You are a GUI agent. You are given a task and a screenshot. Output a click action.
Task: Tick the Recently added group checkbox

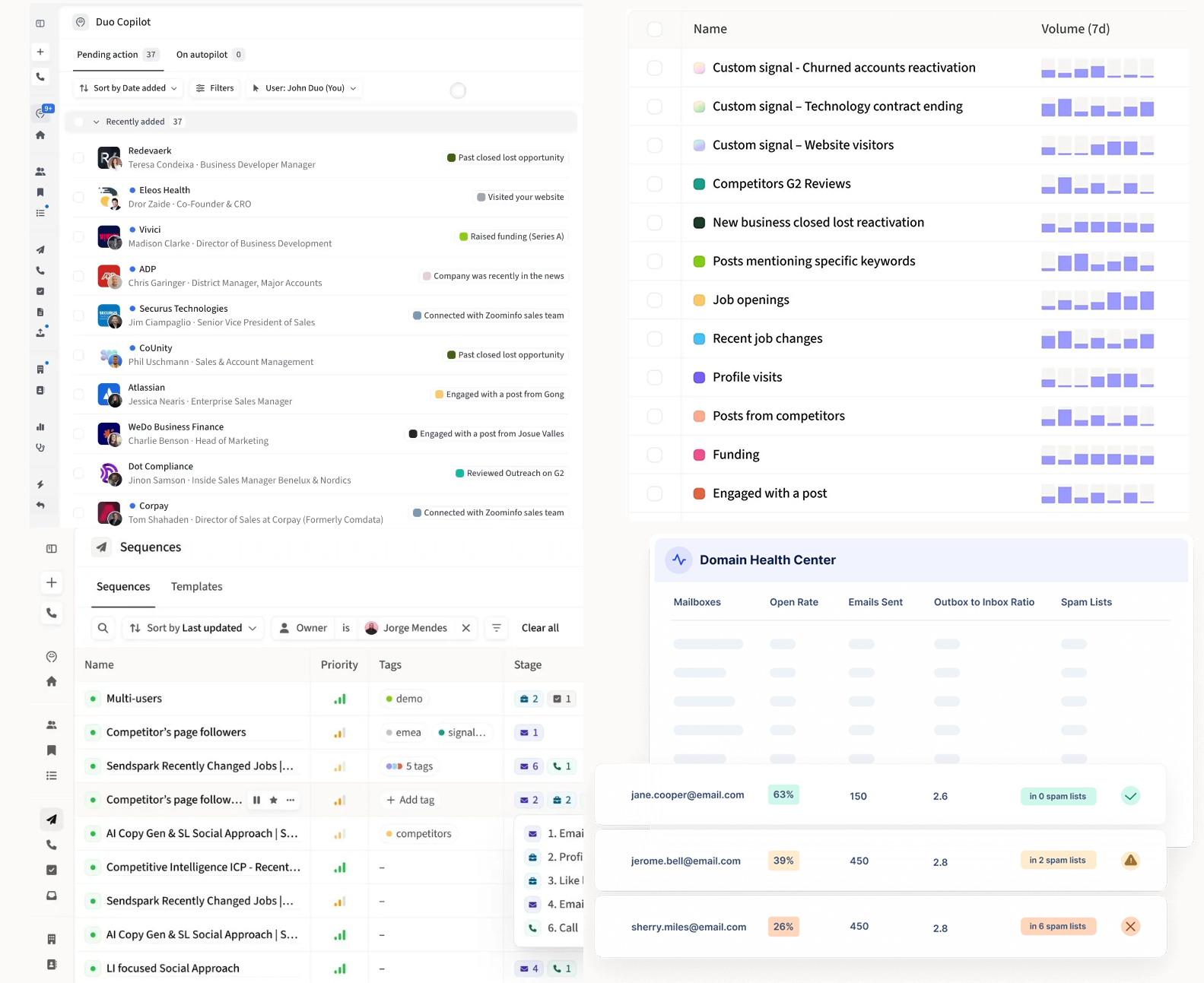[x=78, y=122]
